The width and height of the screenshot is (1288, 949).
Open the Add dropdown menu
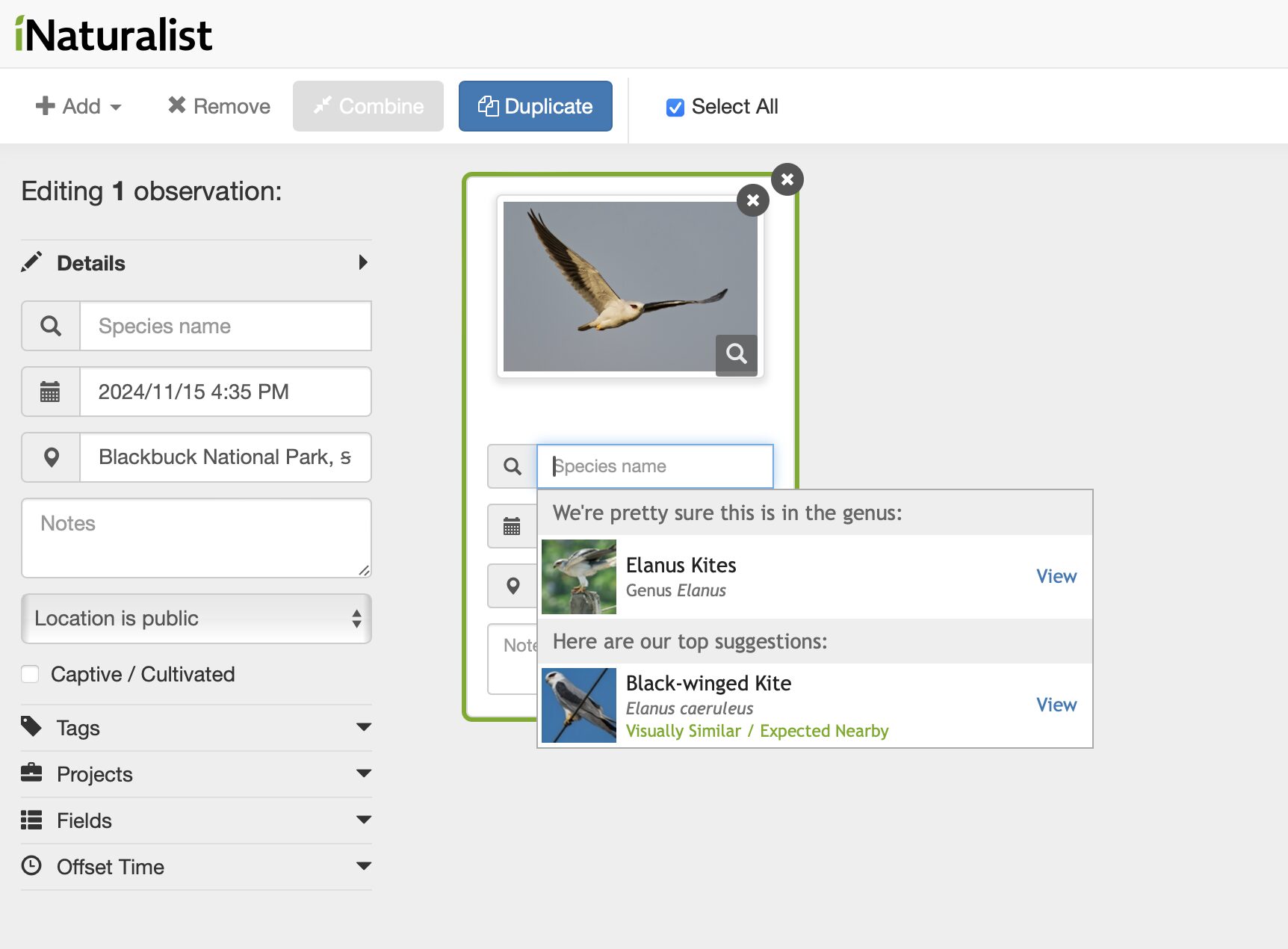coord(78,106)
